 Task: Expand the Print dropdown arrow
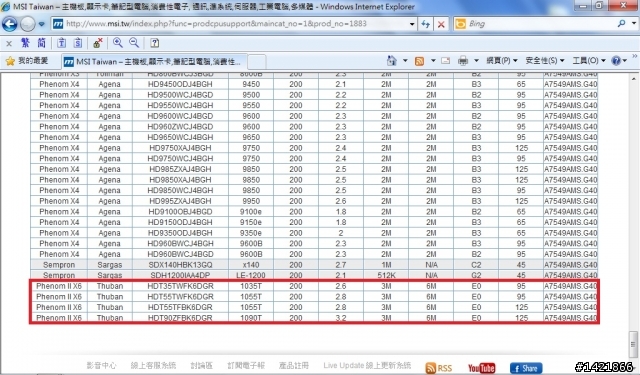pos(476,61)
